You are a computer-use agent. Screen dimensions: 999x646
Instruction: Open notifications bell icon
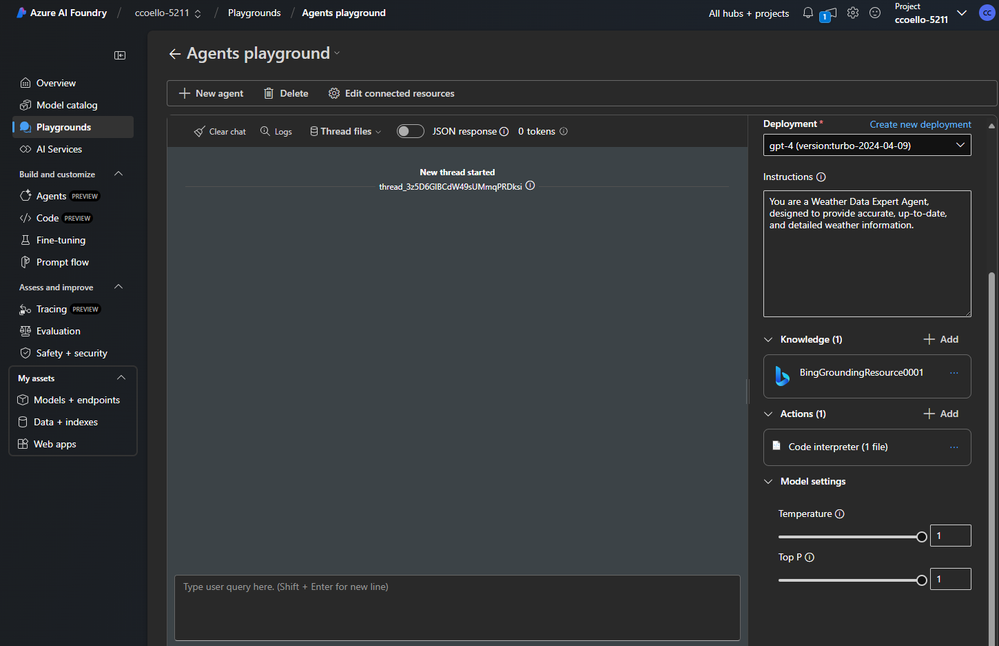pyautogui.click(x=808, y=13)
